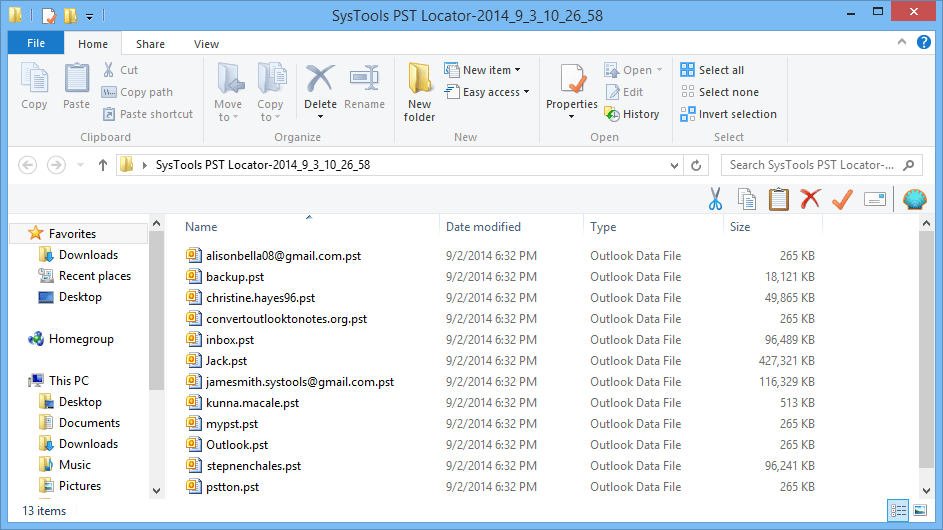Click the Back navigation arrow
The image size is (943, 530).
tap(28, 165)
